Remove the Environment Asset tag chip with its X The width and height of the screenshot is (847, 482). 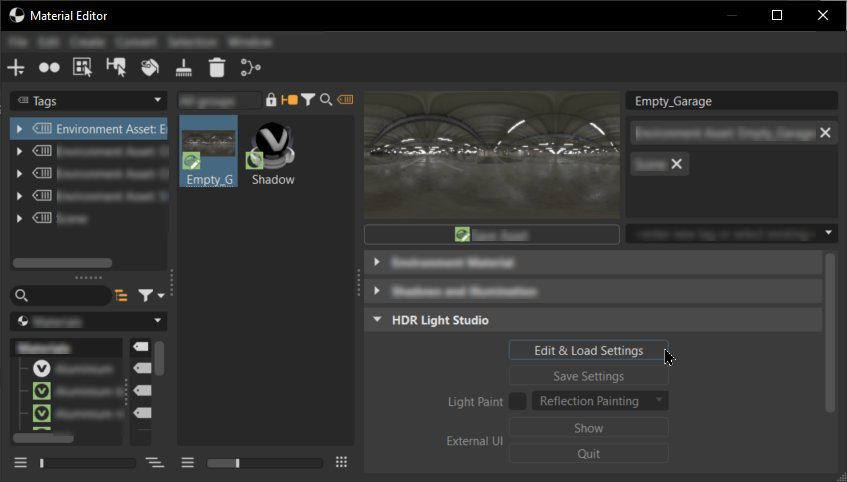click(x=825, y=133)
